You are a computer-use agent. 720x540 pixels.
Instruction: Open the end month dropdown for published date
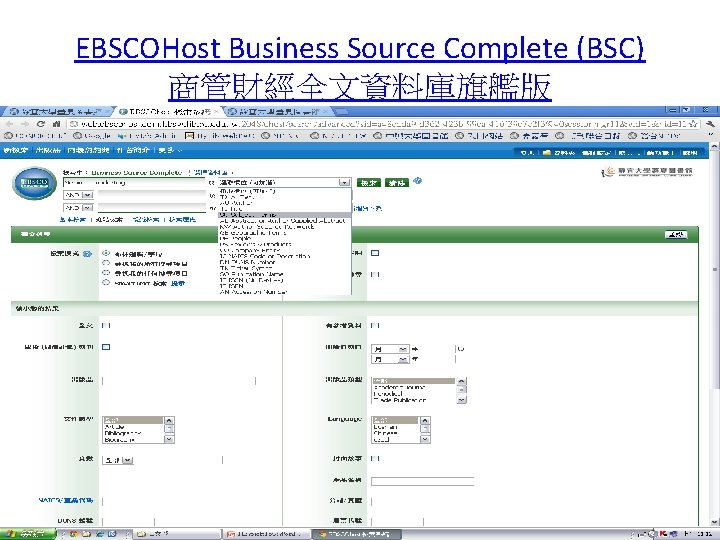tap(390, 360)
